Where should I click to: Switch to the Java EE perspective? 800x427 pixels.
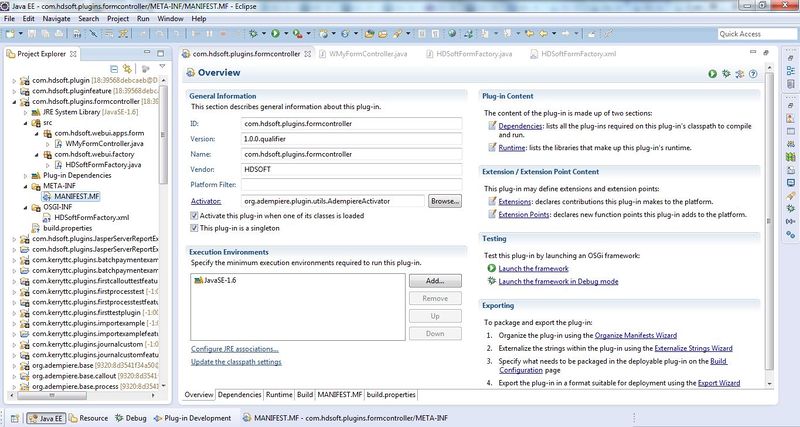click(48, 416)
